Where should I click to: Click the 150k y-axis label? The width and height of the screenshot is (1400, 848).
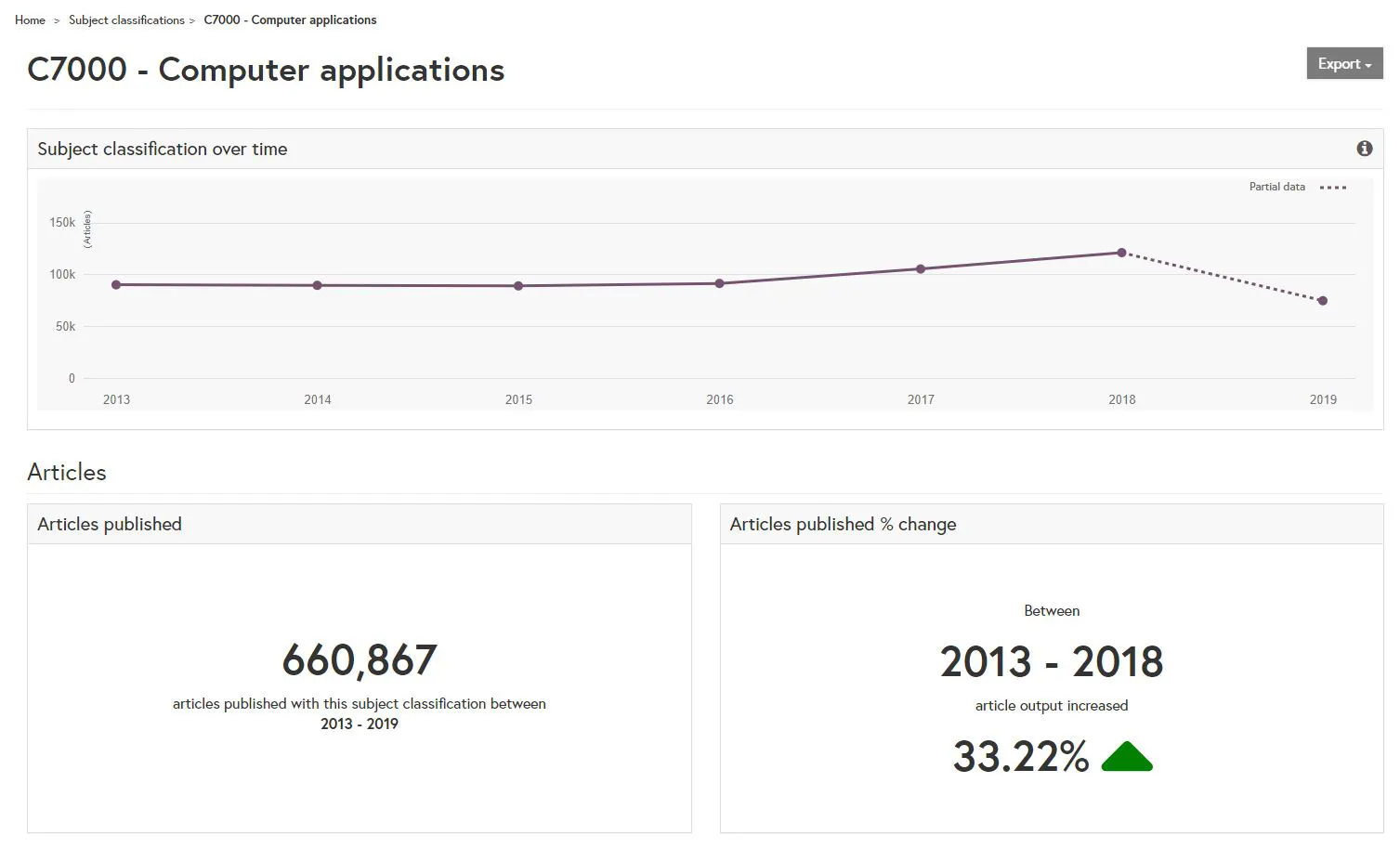click(x=62, y=223)
